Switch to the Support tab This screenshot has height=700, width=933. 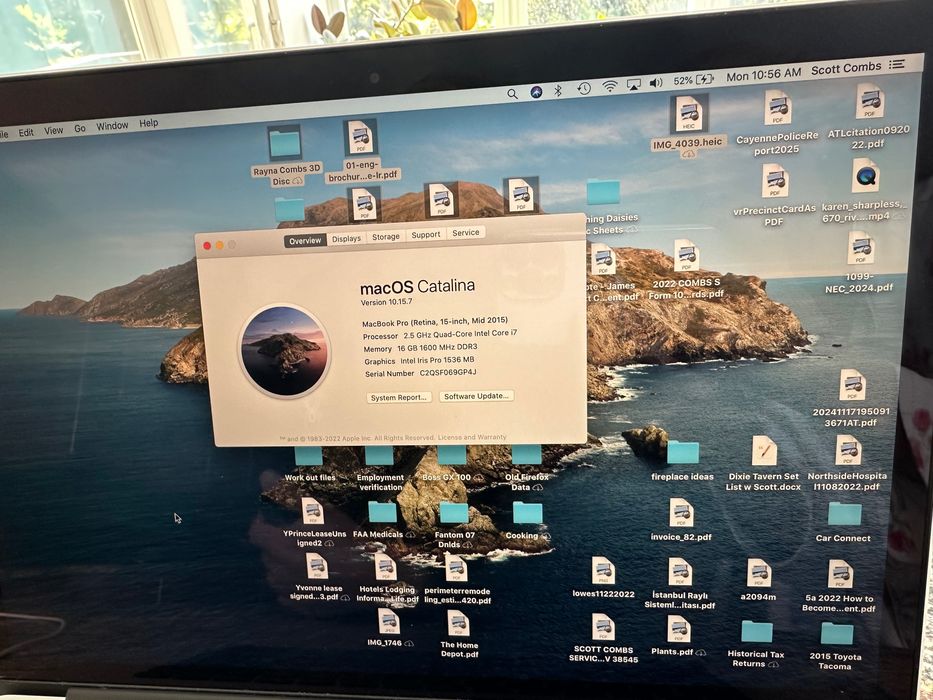coord(426,235)
